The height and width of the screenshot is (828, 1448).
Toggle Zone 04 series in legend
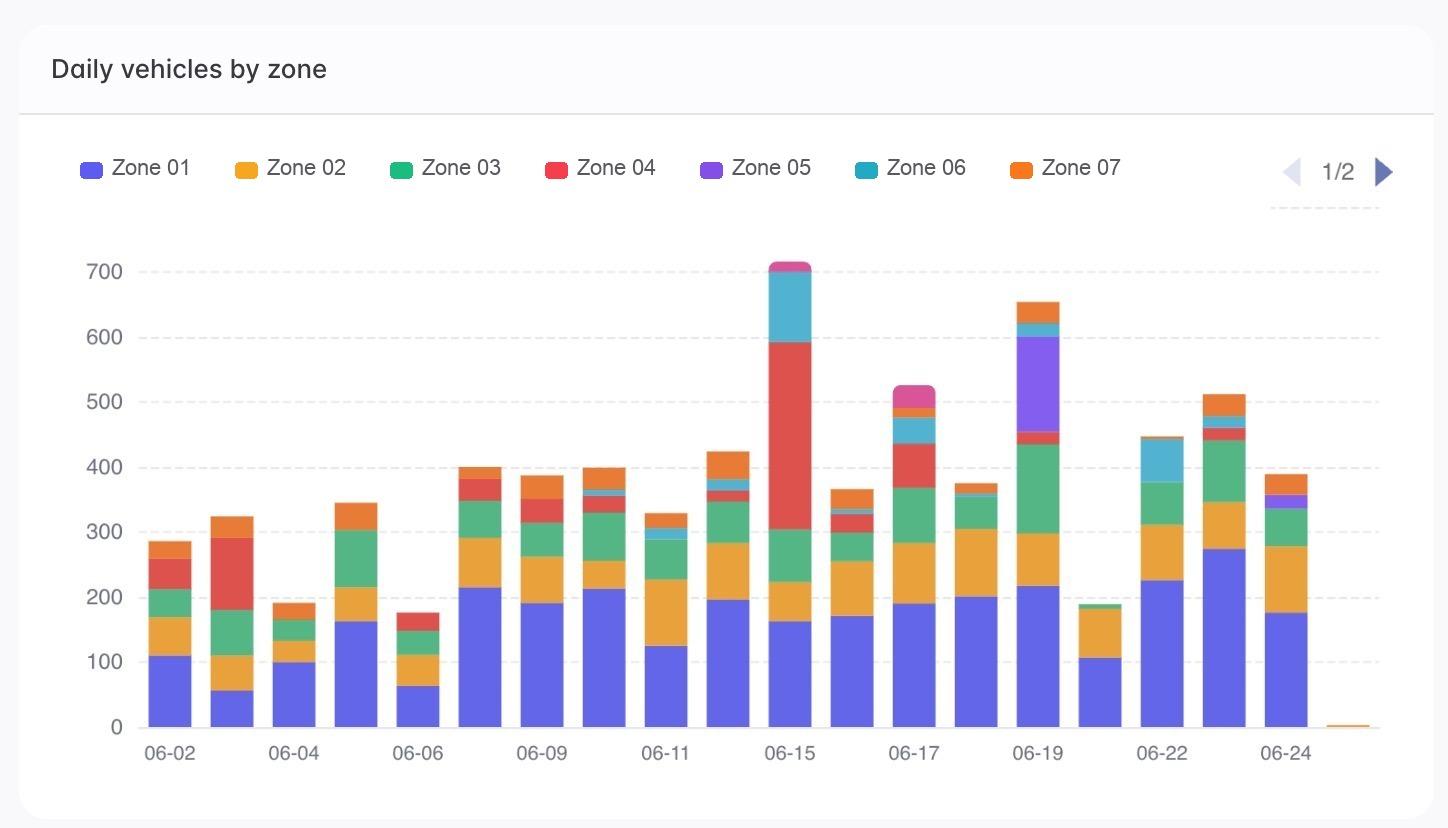pyautogui.click(x=600, y=168)
